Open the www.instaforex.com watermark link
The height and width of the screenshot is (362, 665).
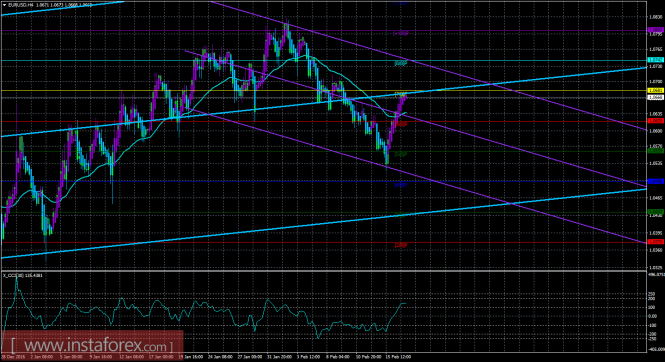point(92,346)
